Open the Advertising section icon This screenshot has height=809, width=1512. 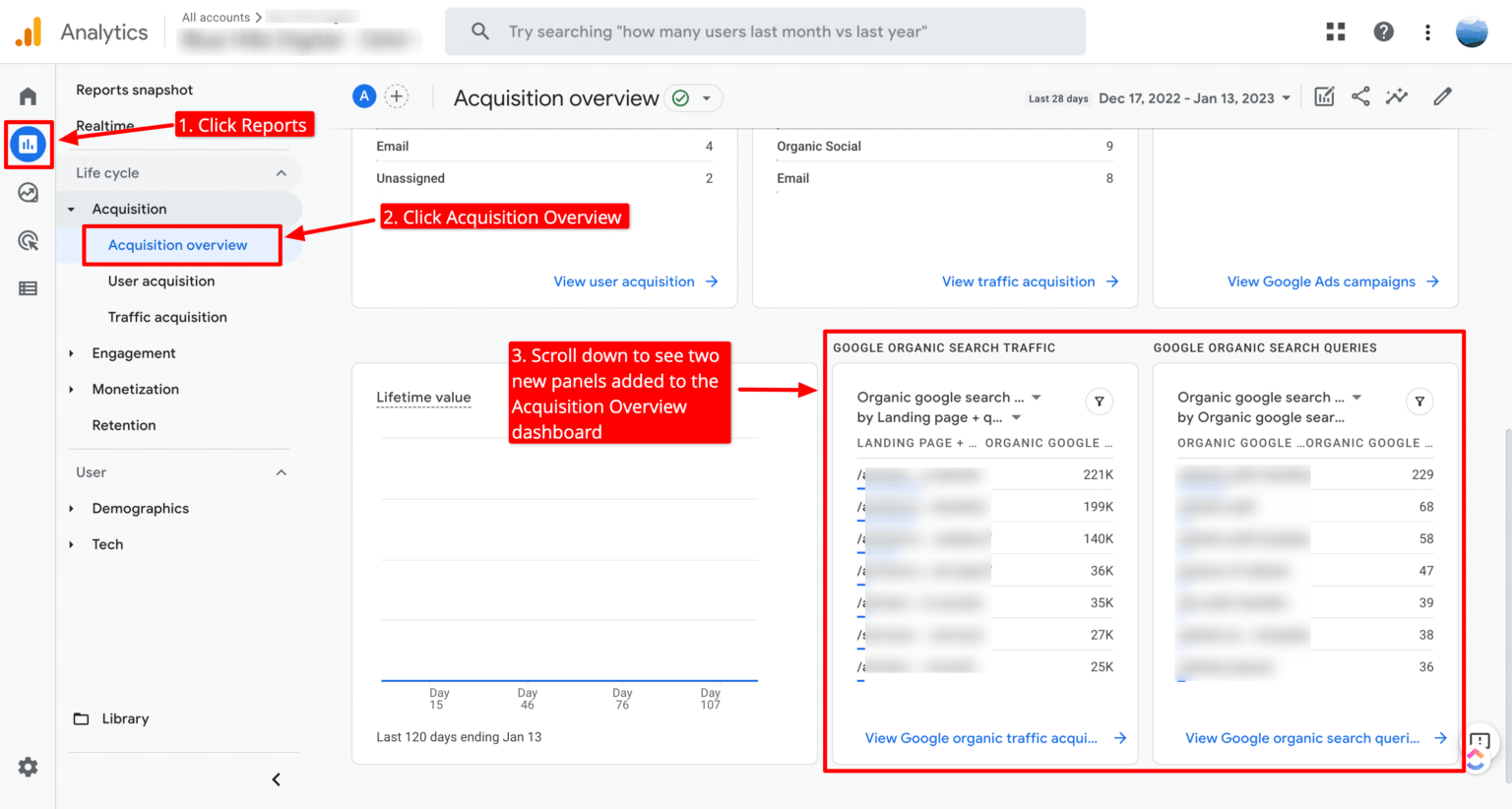28,240
